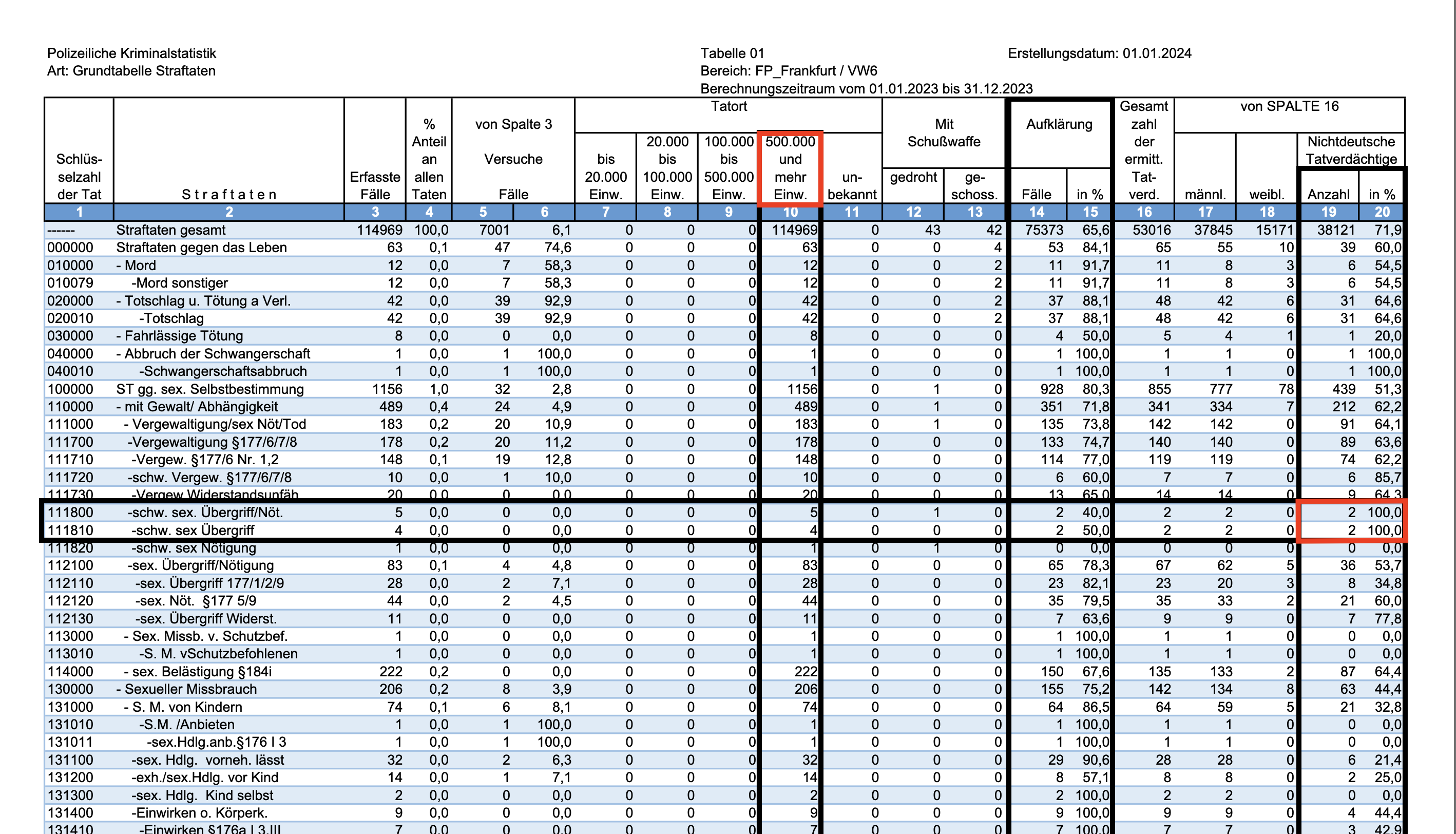Click '- sex. Belästigung §184i' label
This screenshot has height=834, width=1456.
pyautogui.click(x=198, y=671)
